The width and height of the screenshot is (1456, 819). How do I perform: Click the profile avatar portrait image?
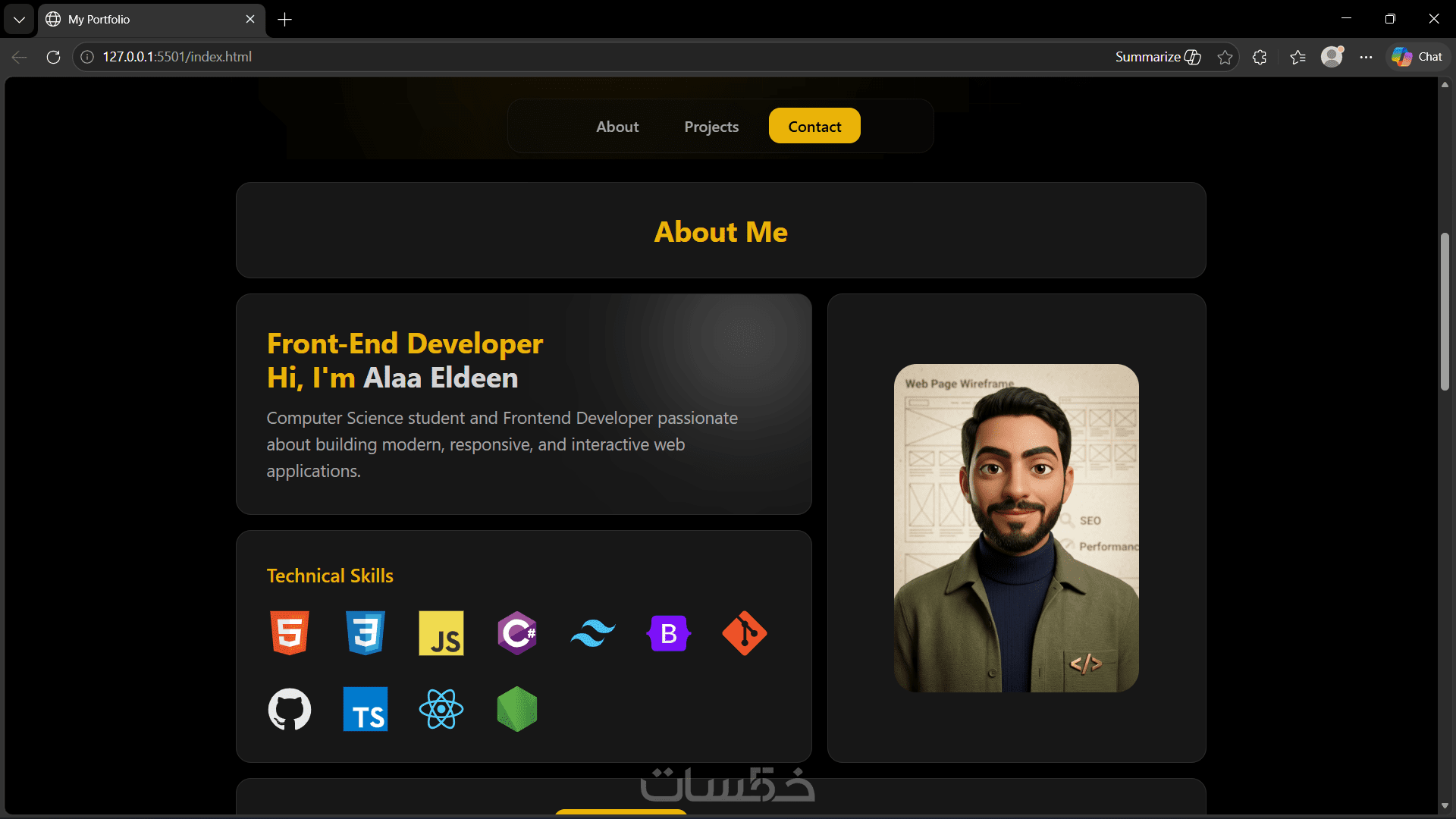pyautogui.click(x=1016, y=528)
